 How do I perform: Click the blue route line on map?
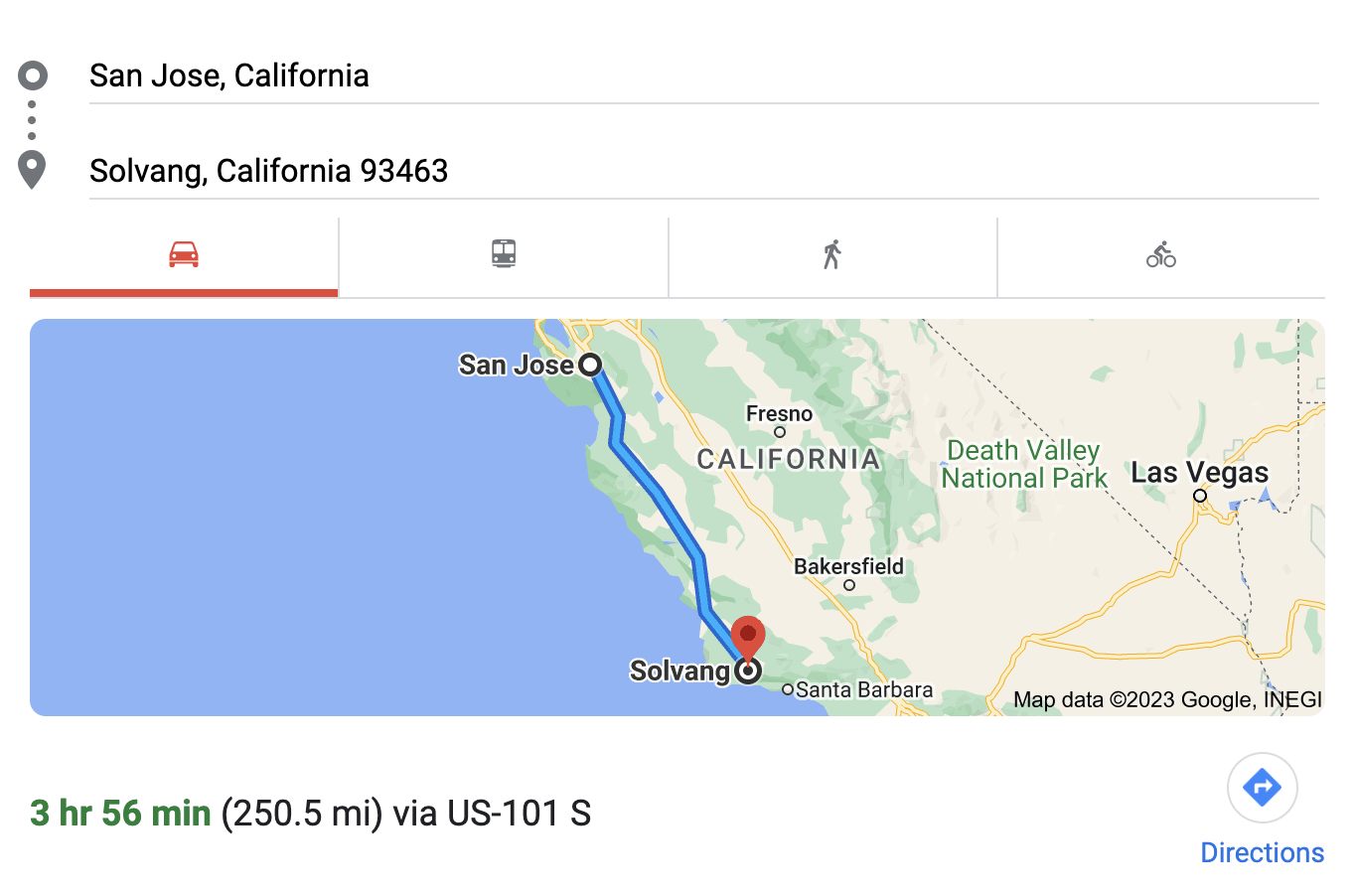(656, 490)
